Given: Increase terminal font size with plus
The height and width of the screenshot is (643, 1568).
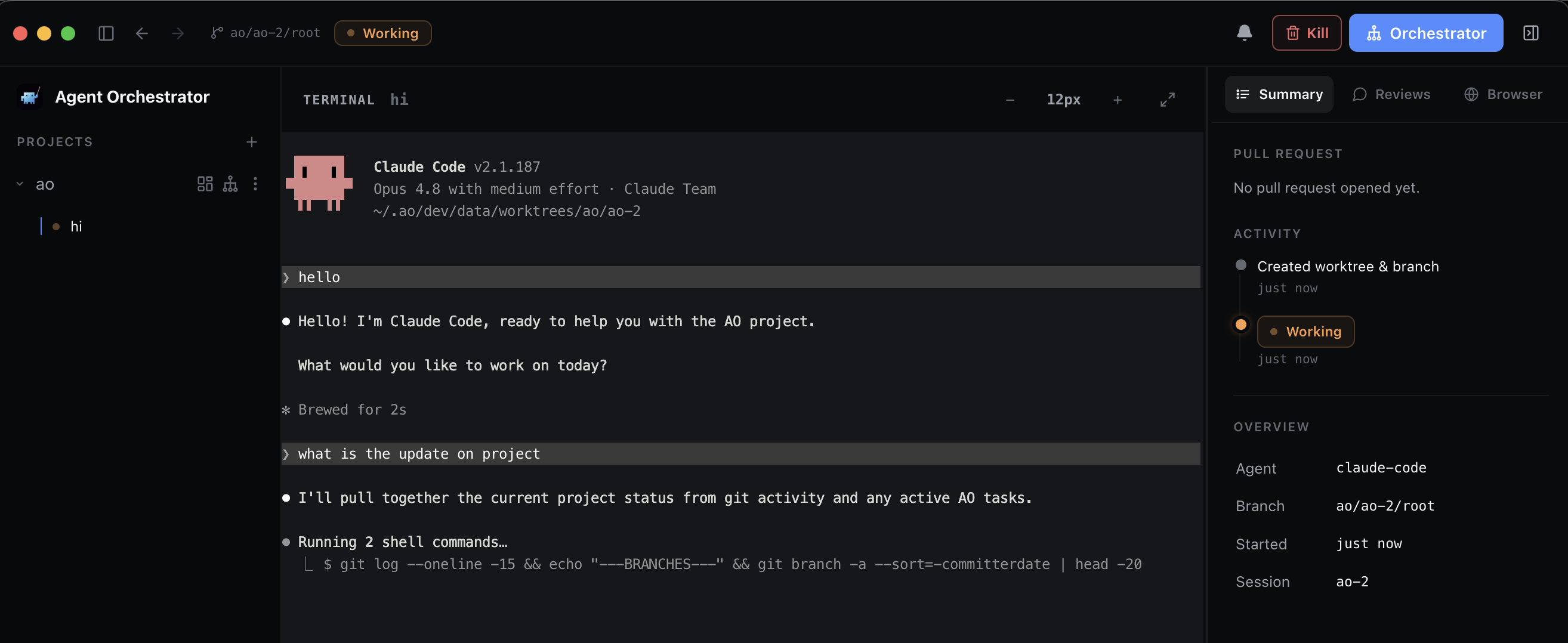Looking at the screenshot, I should [1118, 100].
